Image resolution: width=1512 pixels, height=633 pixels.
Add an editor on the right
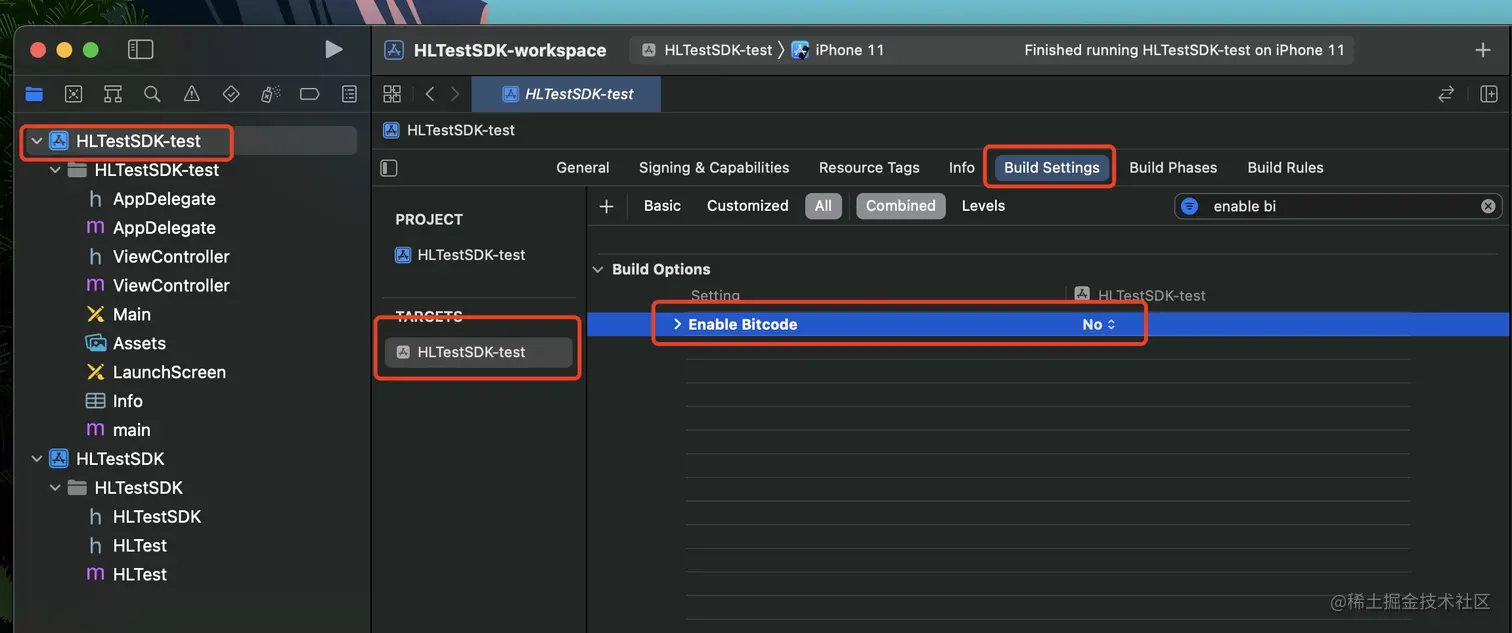tap(1489, 94)
